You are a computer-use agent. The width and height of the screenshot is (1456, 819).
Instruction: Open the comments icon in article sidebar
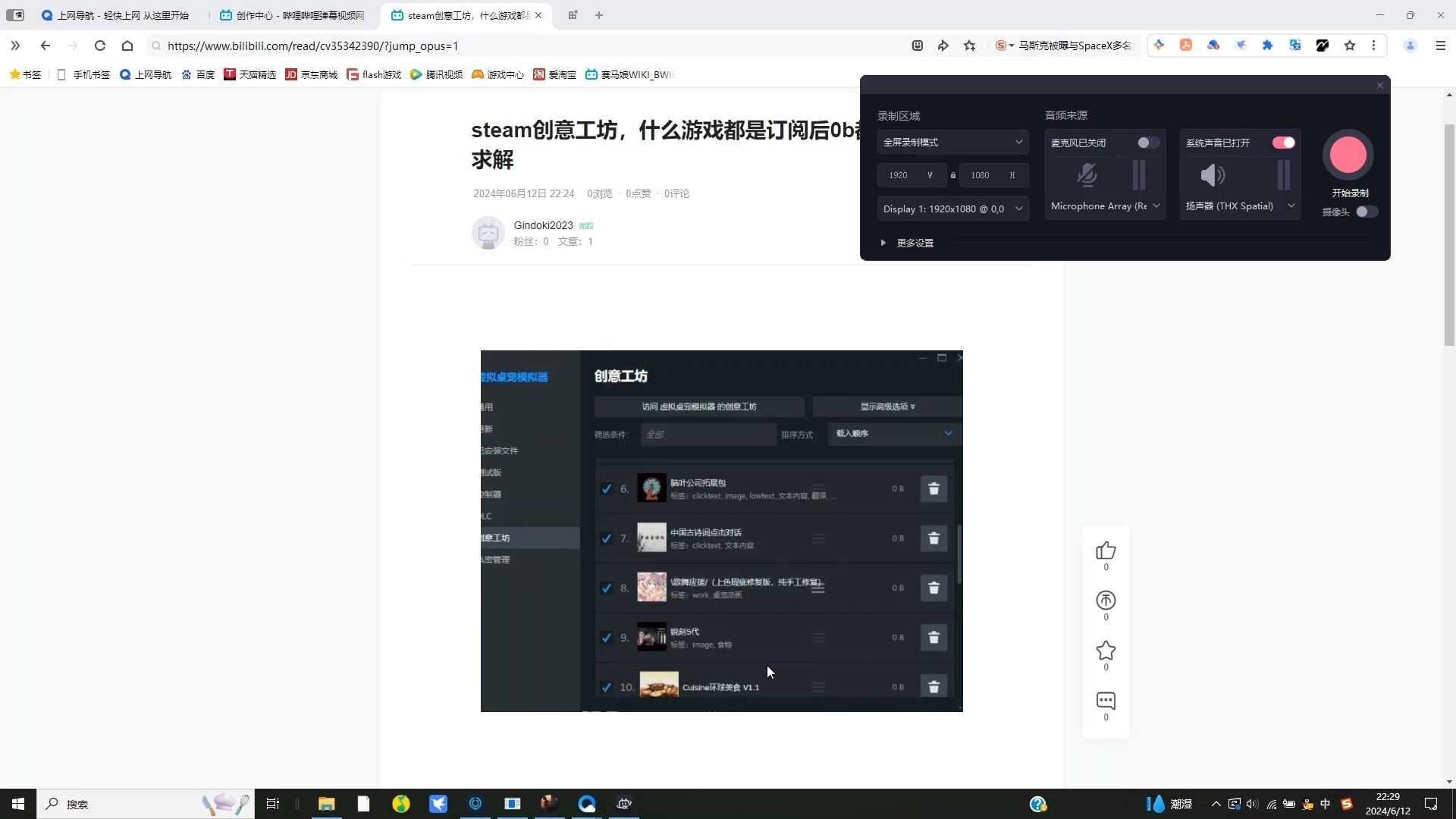pos(1106,701)
